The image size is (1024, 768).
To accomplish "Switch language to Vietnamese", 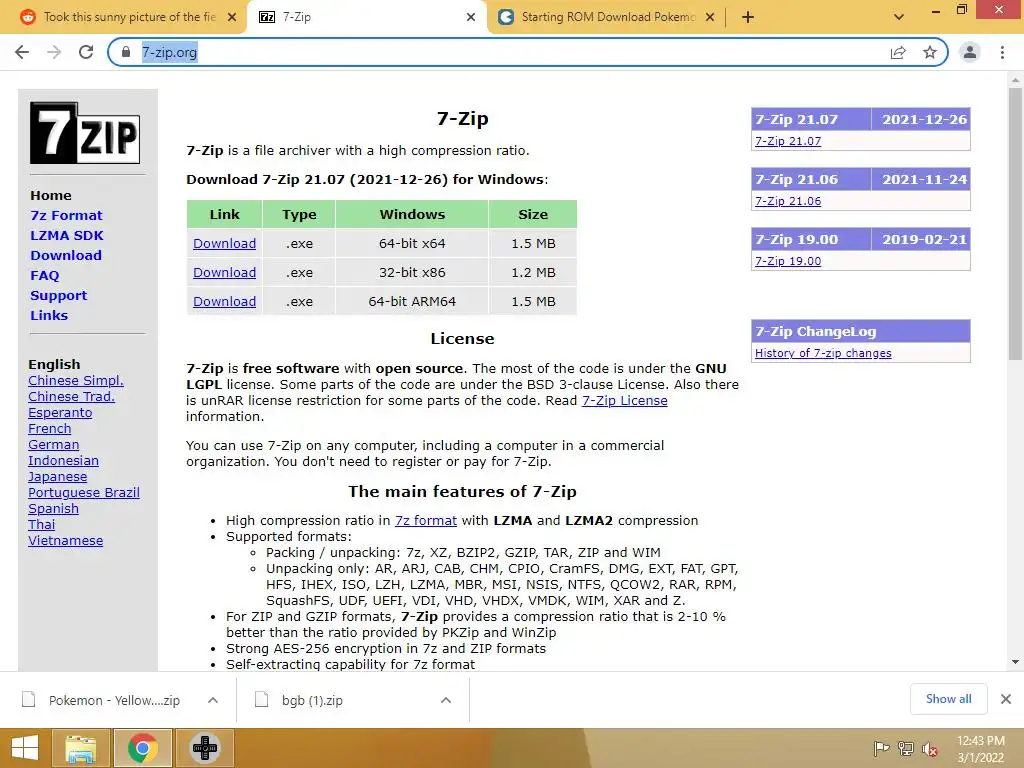I will [65, 541].
